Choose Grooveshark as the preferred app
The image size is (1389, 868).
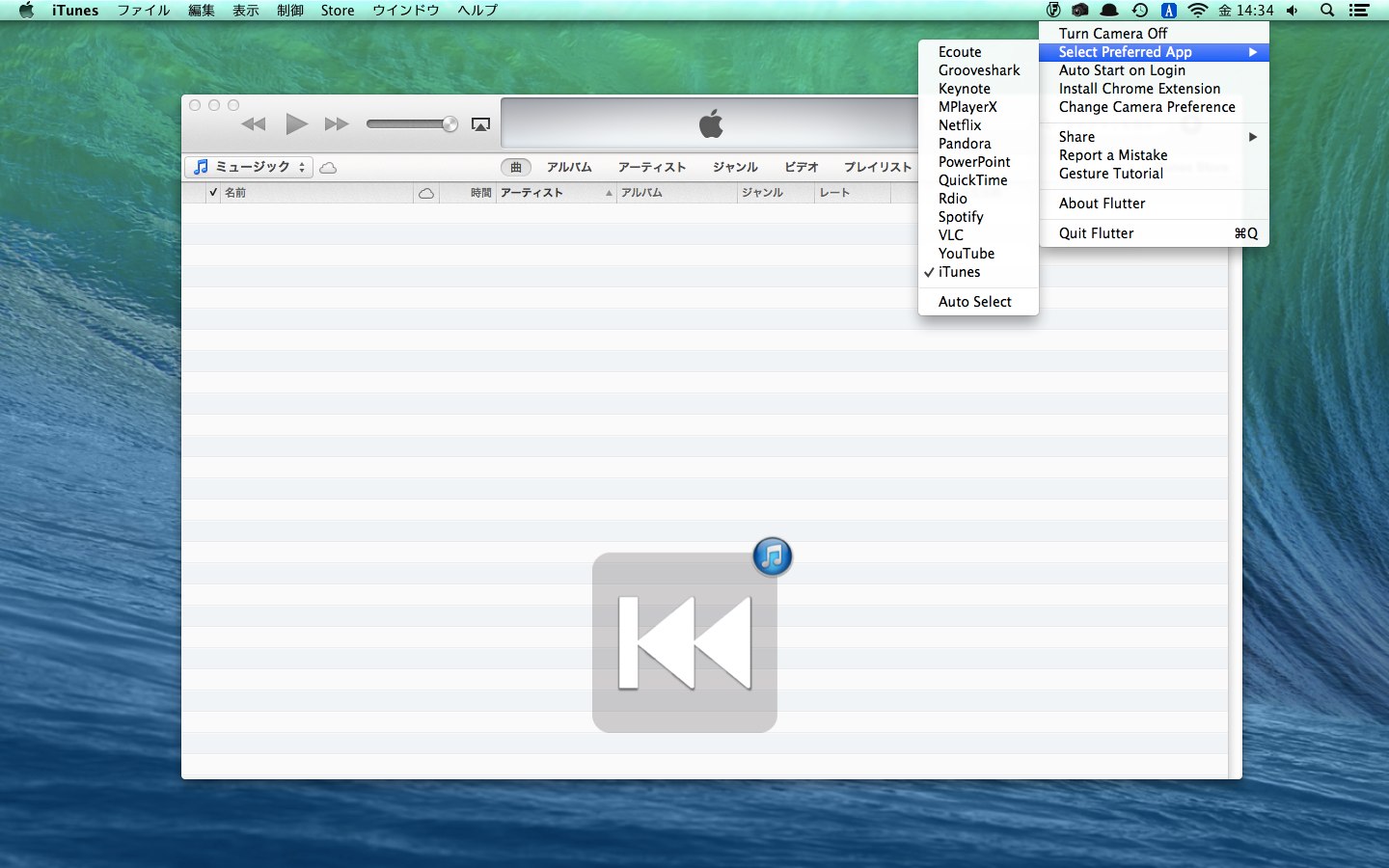(x=978, y=70)
